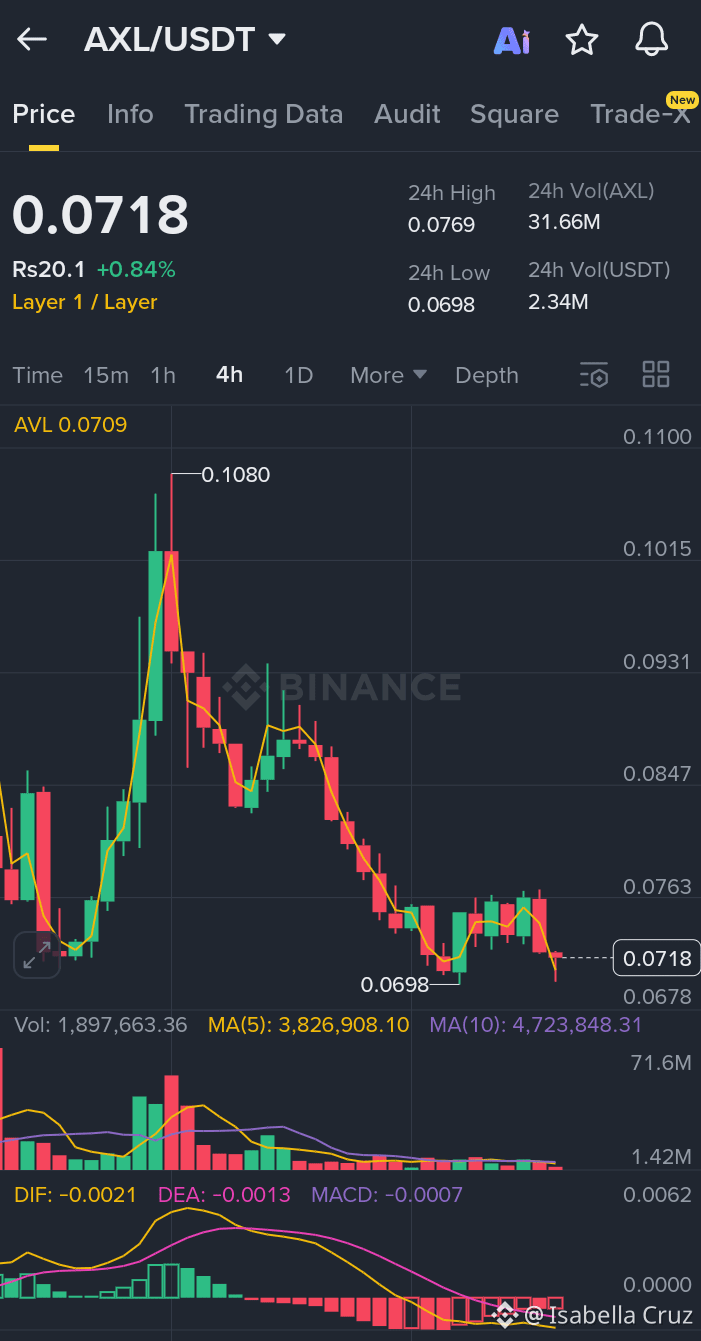
Task: Open the Square tab
Action: point(514,114)
